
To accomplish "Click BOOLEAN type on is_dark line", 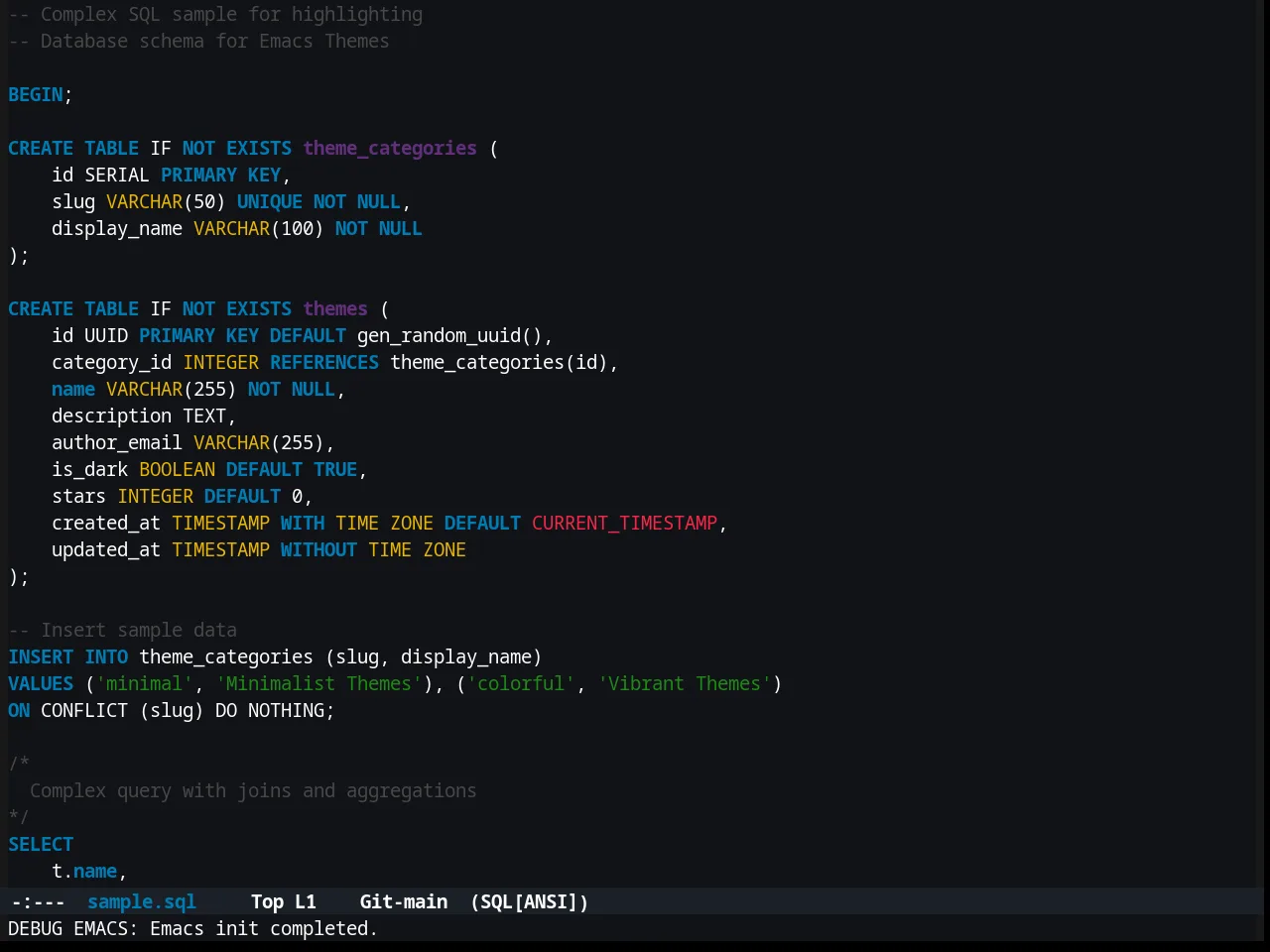I will coord(177,469).
